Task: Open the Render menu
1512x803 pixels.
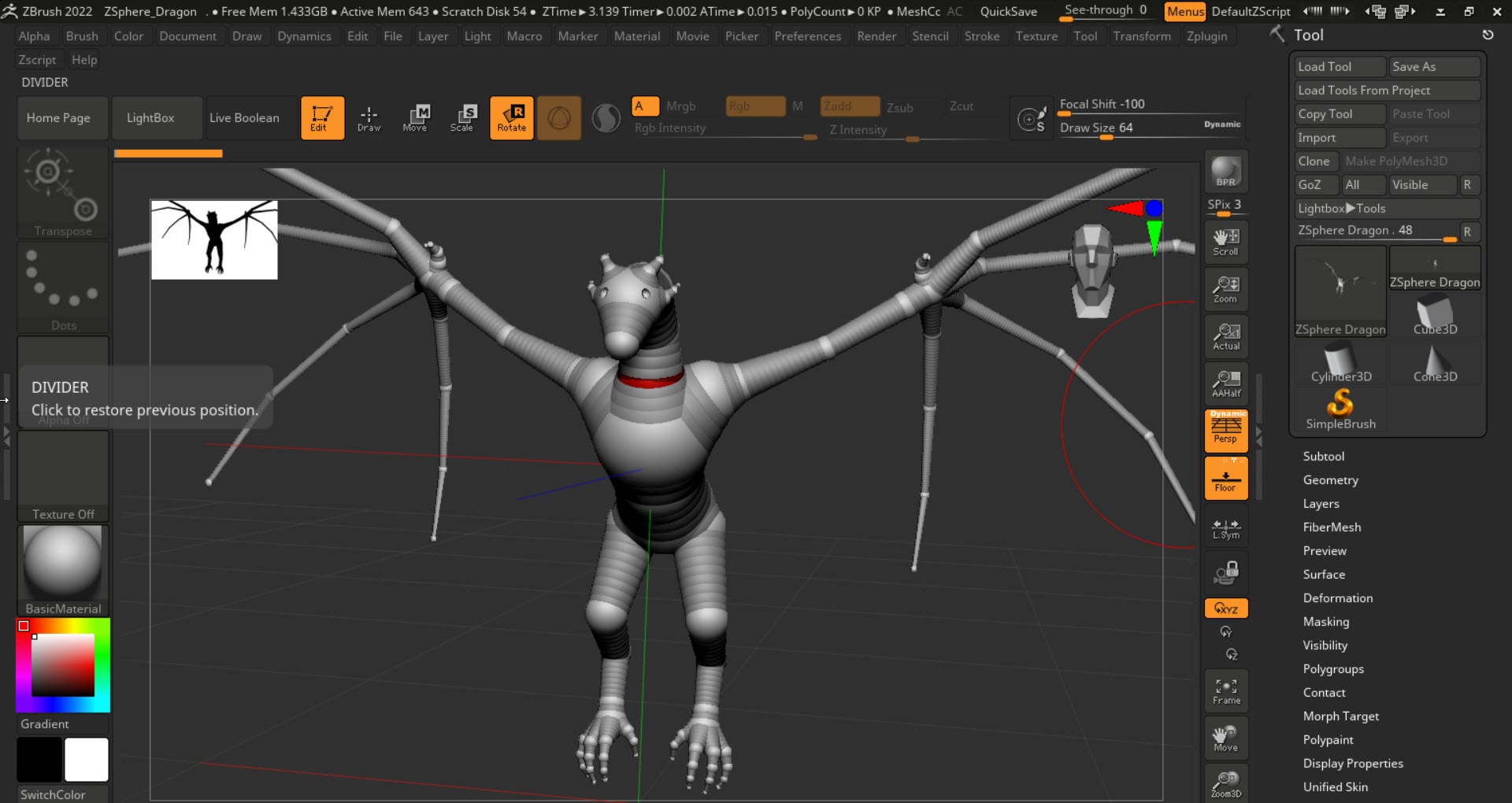Action: click(876, 36)
